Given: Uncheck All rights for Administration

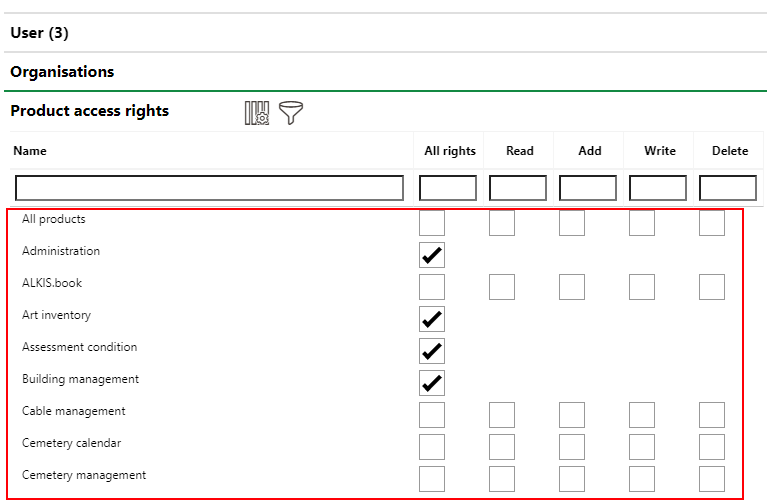Looking at the screenshot, I should [432, 255].
